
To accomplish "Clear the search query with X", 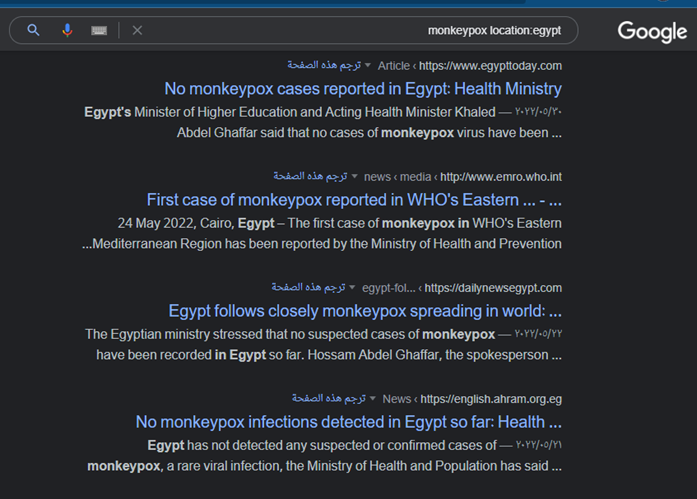I will tap(137, 30).
